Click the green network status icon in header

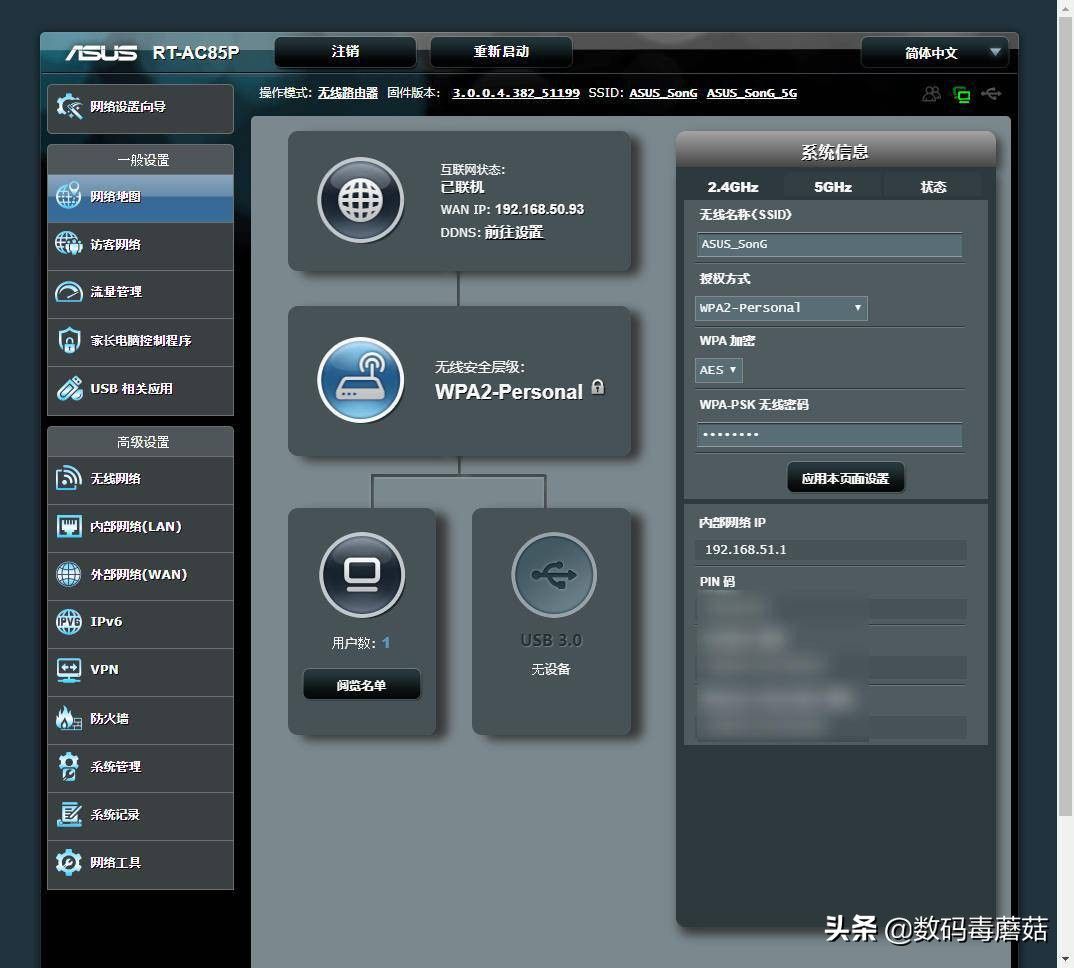pos(962,94)
